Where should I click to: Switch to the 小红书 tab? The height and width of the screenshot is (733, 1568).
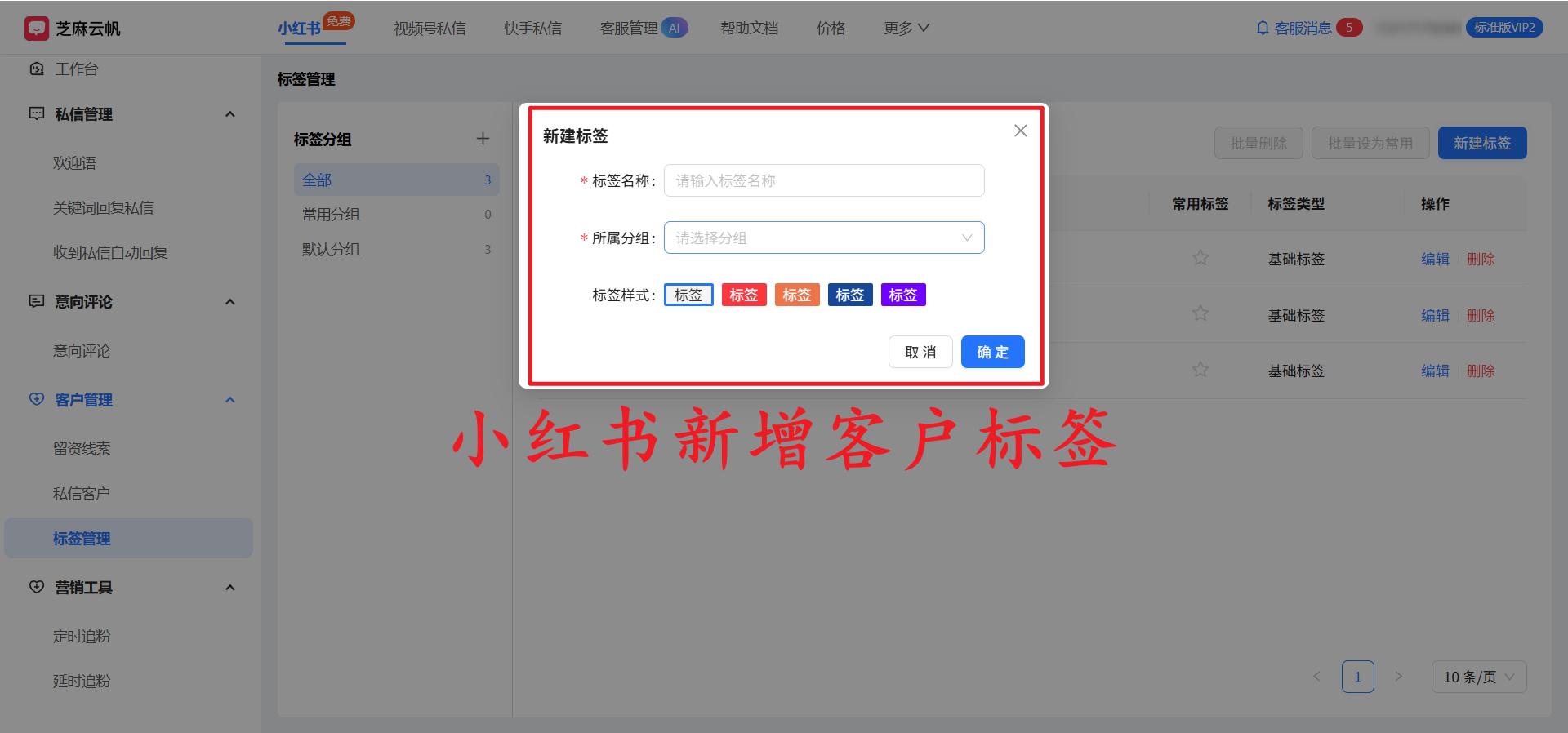coord(299,29)
